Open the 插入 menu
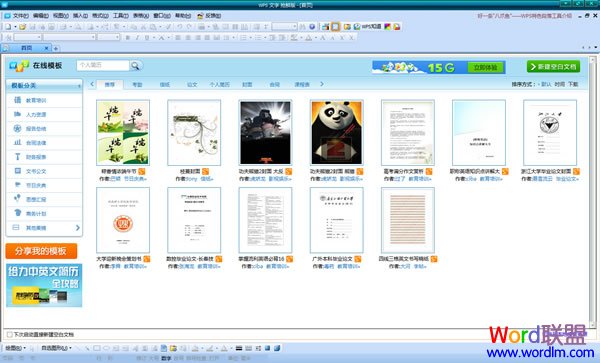 click(80, 16)
